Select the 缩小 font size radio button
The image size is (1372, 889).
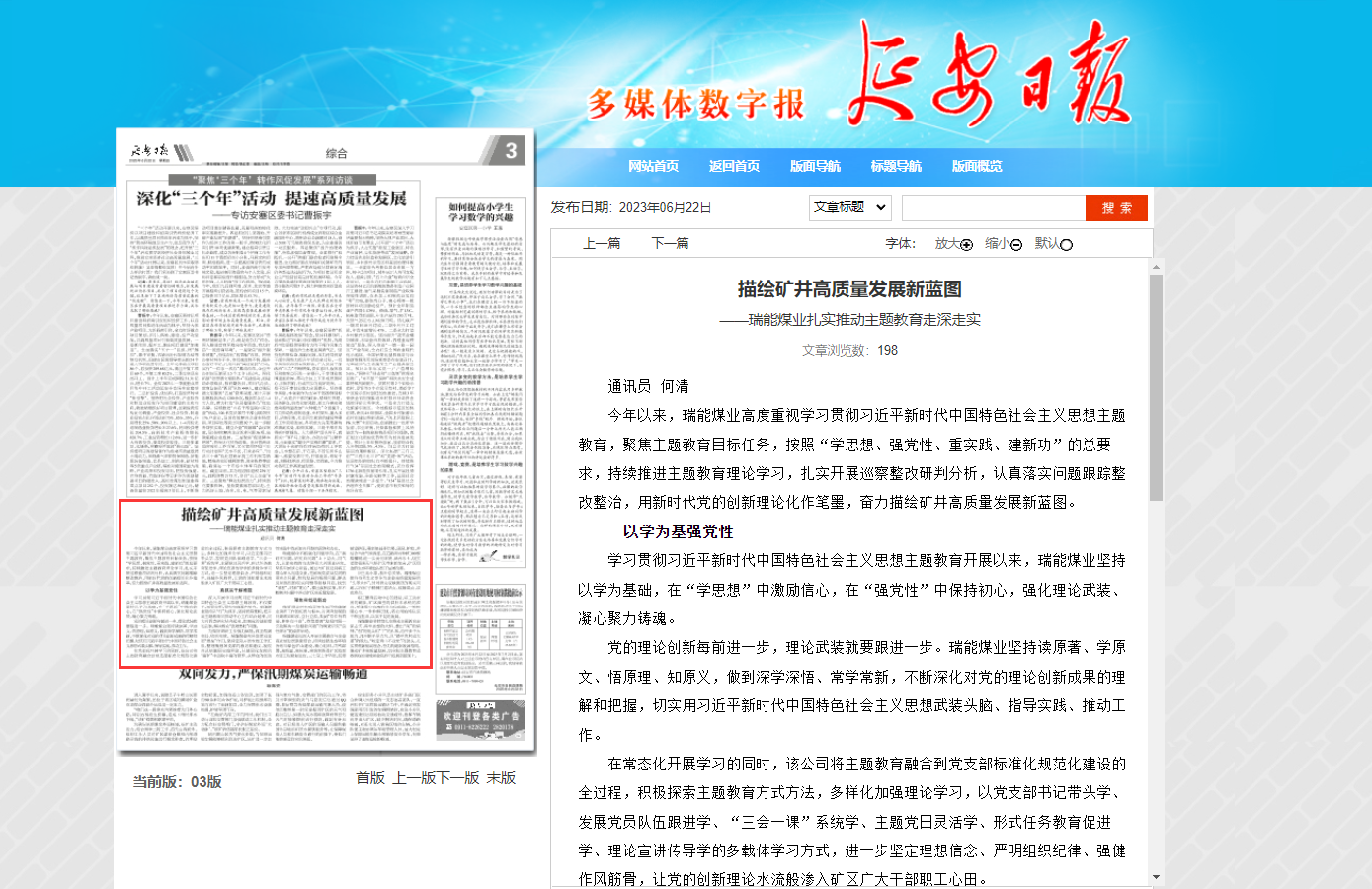click(x=1016, y=245)
